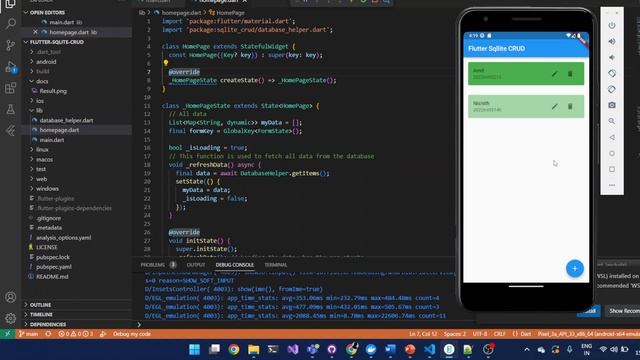The image size is (640, 360).
Task: Rotate the emulator left
Action: [612, 73]
